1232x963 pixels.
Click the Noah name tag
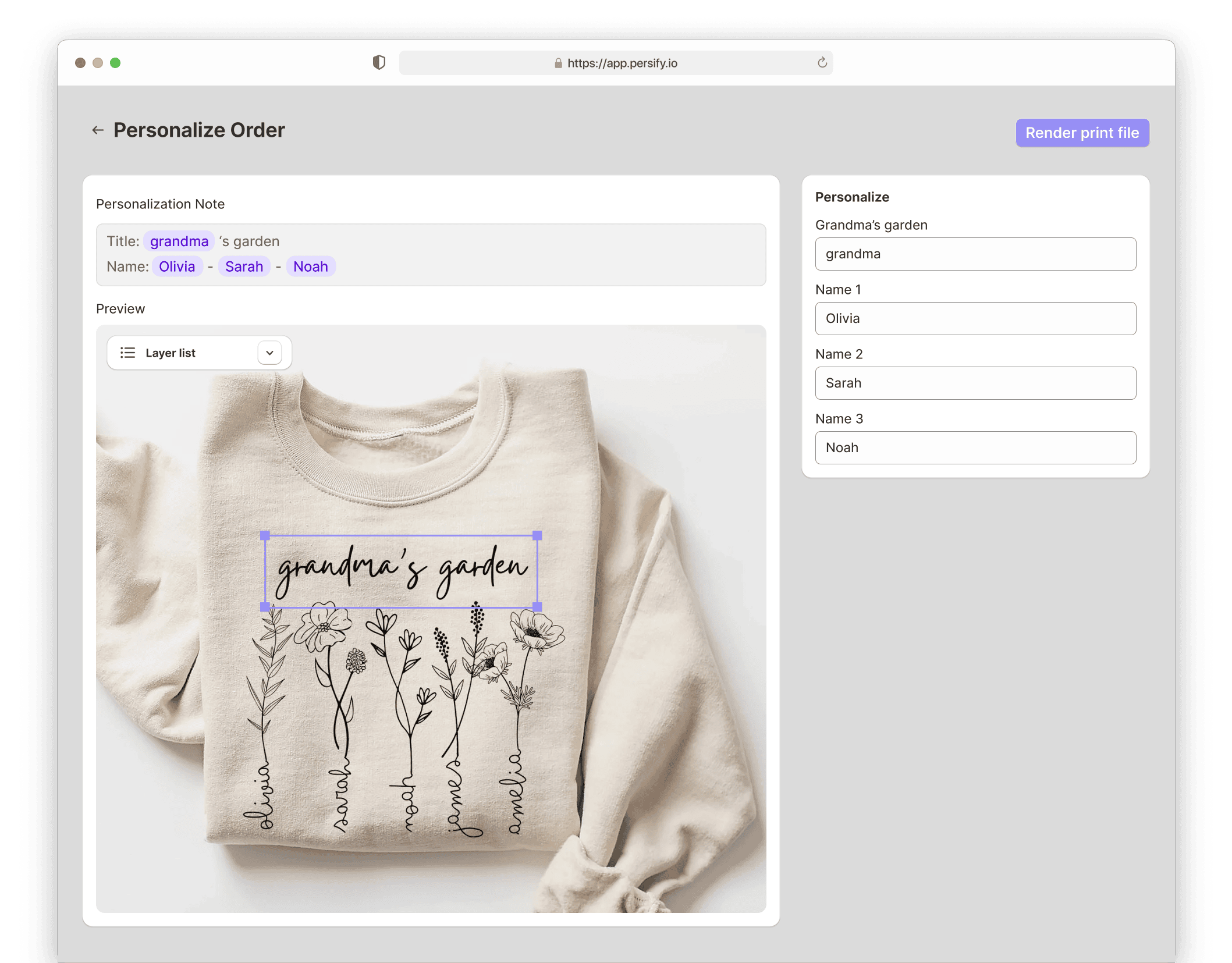coord(310,266)
